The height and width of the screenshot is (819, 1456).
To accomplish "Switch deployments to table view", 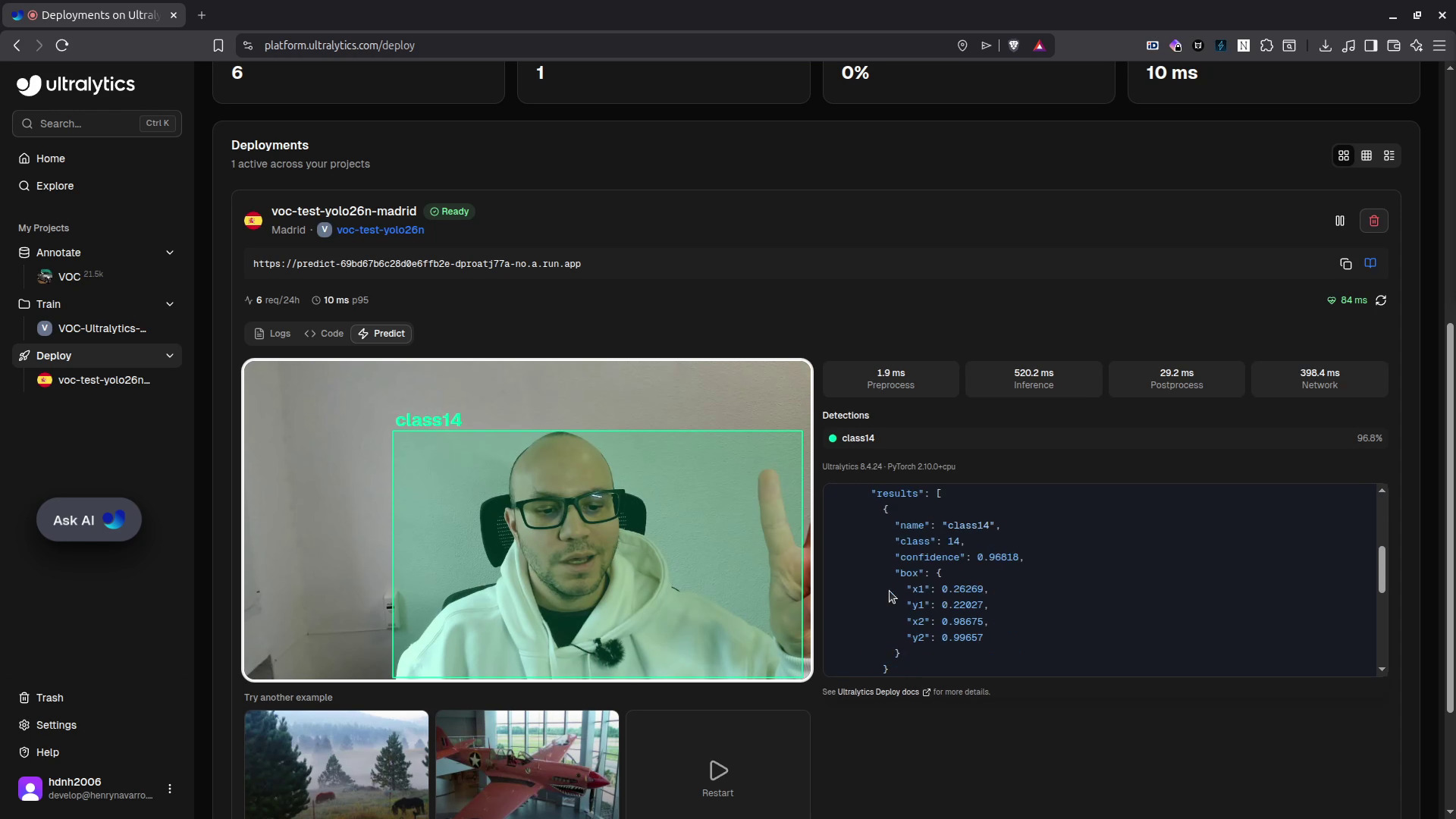I will [x=1367, y=155].
